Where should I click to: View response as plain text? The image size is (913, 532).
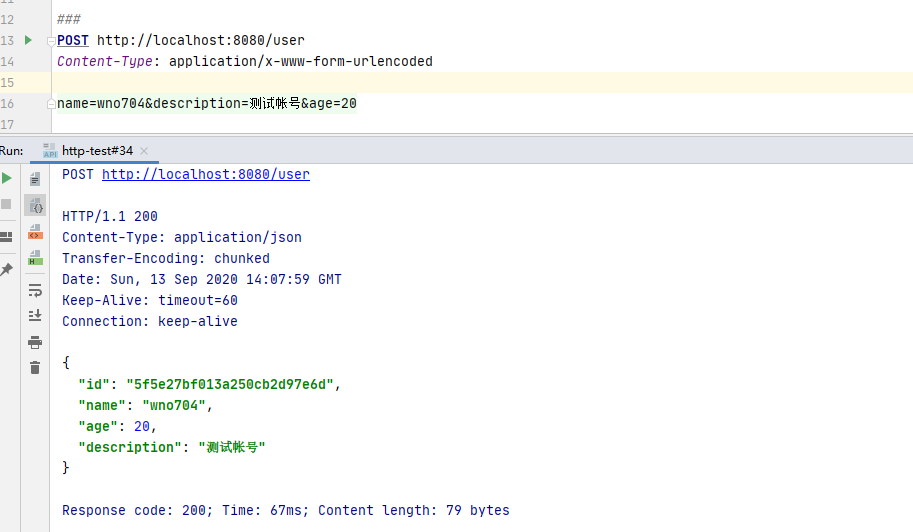pos(35,179)
